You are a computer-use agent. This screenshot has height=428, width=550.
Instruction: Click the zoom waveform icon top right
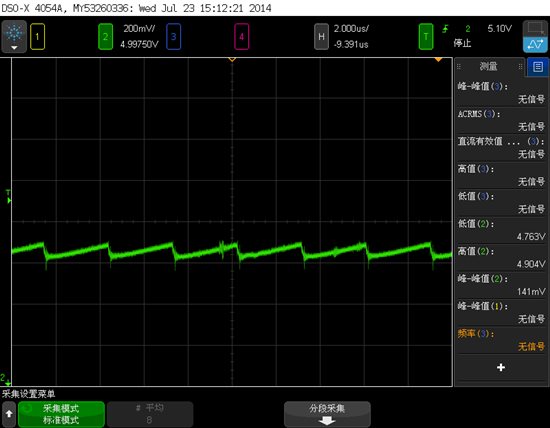pyautogui.click(x=535, y=36)
